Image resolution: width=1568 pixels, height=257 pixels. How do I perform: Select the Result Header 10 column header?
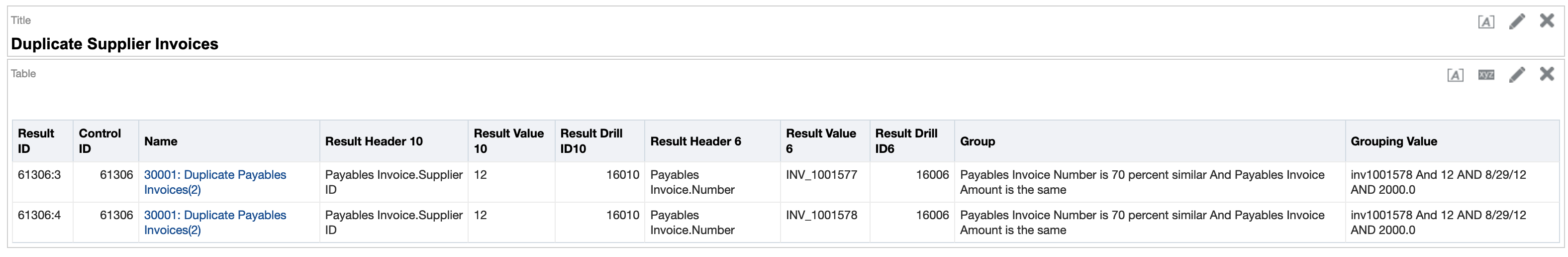pyautogui.click(x=373, y=141)
